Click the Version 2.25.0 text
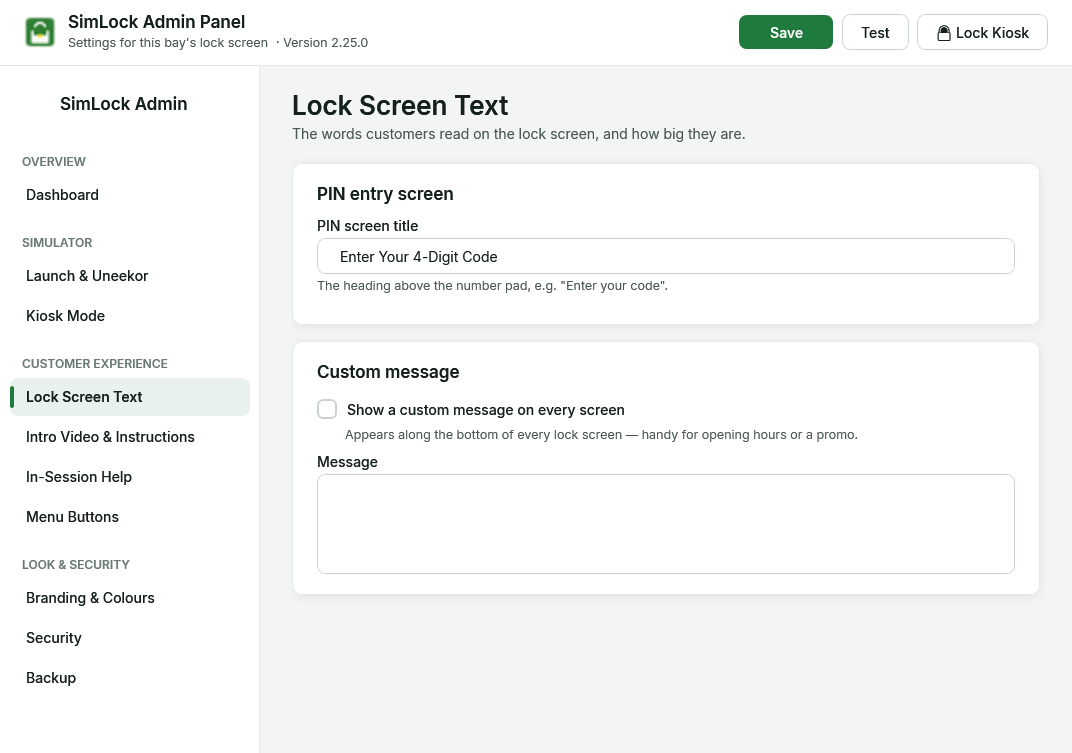Screen dimensions: 1072x753 point(325,42)
